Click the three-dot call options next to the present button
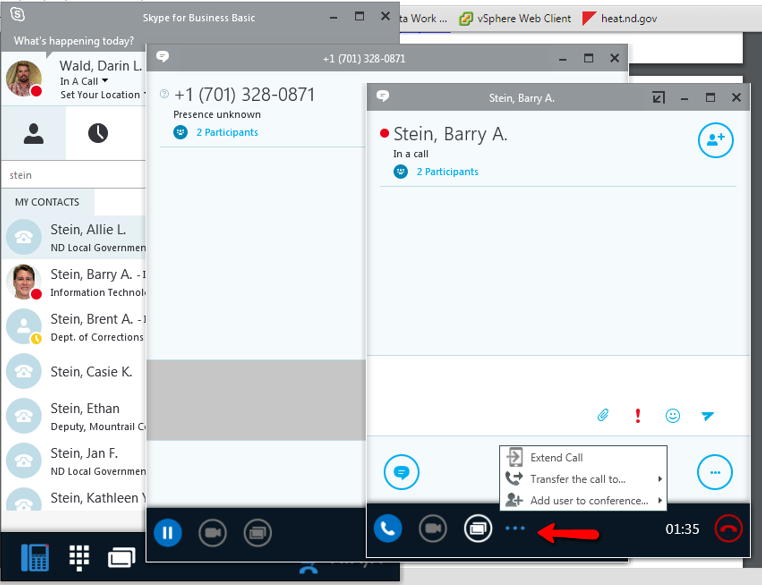Screen dimensions: 762x585 pos(515,528)
